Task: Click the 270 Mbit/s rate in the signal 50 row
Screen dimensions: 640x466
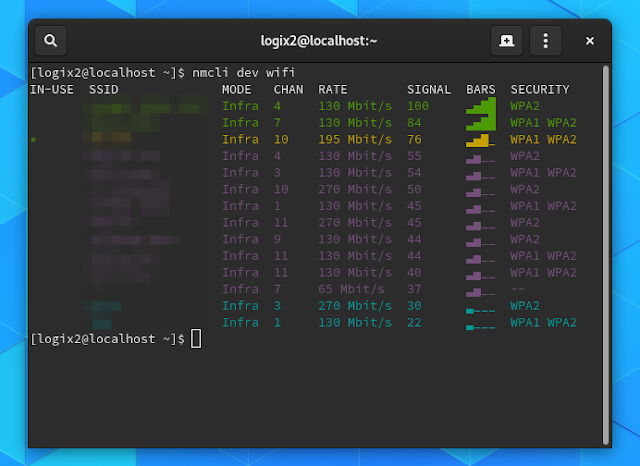Action: [x=355, y=189]
